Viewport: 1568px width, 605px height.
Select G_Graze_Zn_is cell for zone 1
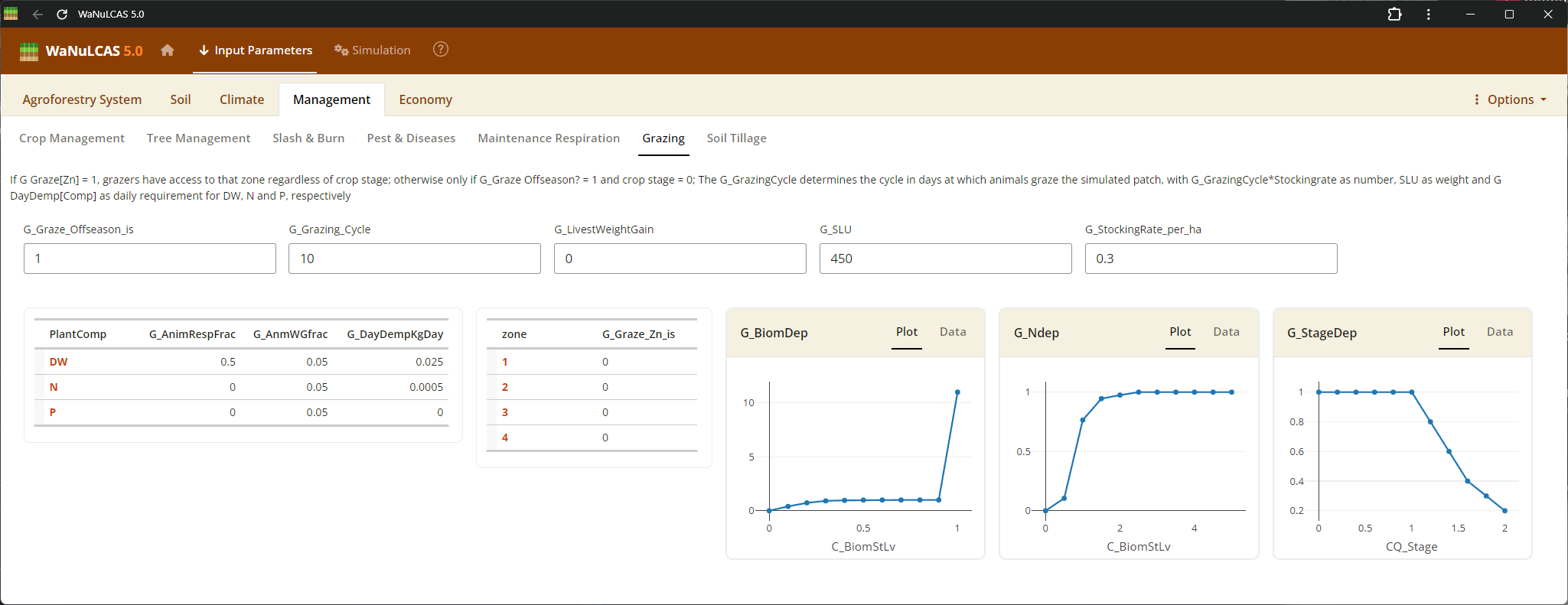(x=605, y=362)
